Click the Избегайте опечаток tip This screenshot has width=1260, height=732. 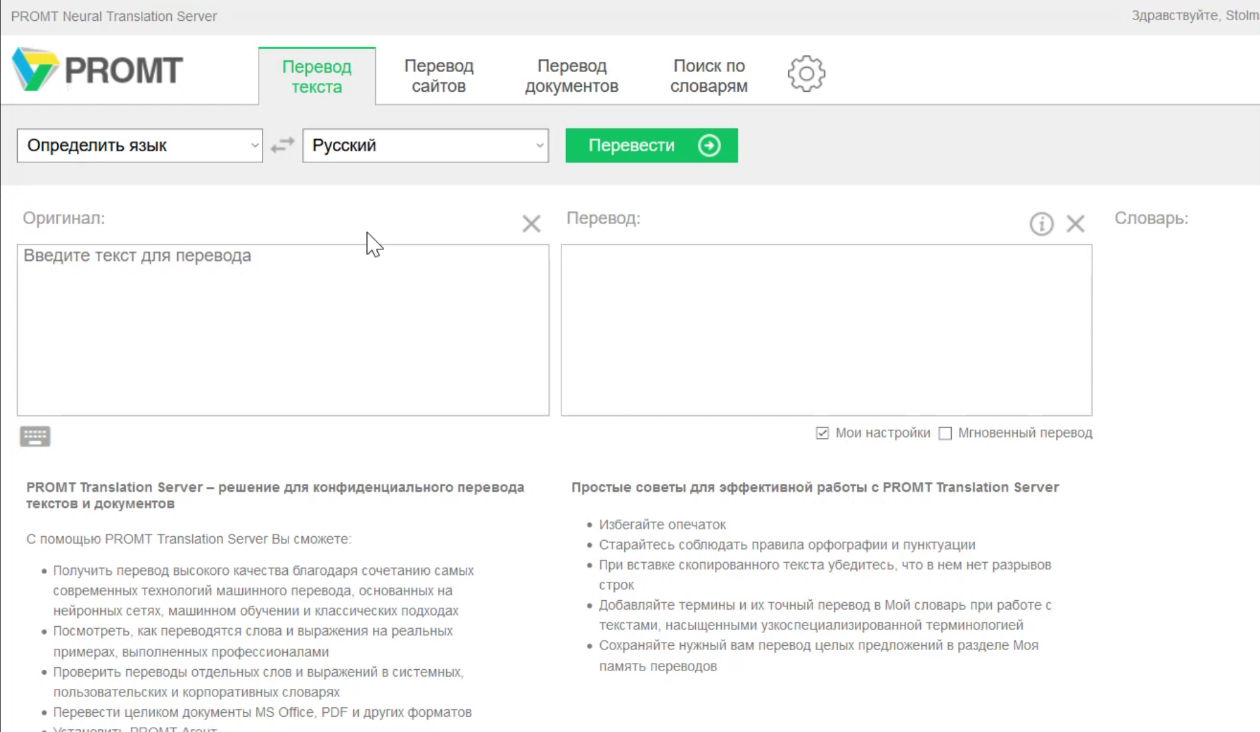tap(662, 525)
